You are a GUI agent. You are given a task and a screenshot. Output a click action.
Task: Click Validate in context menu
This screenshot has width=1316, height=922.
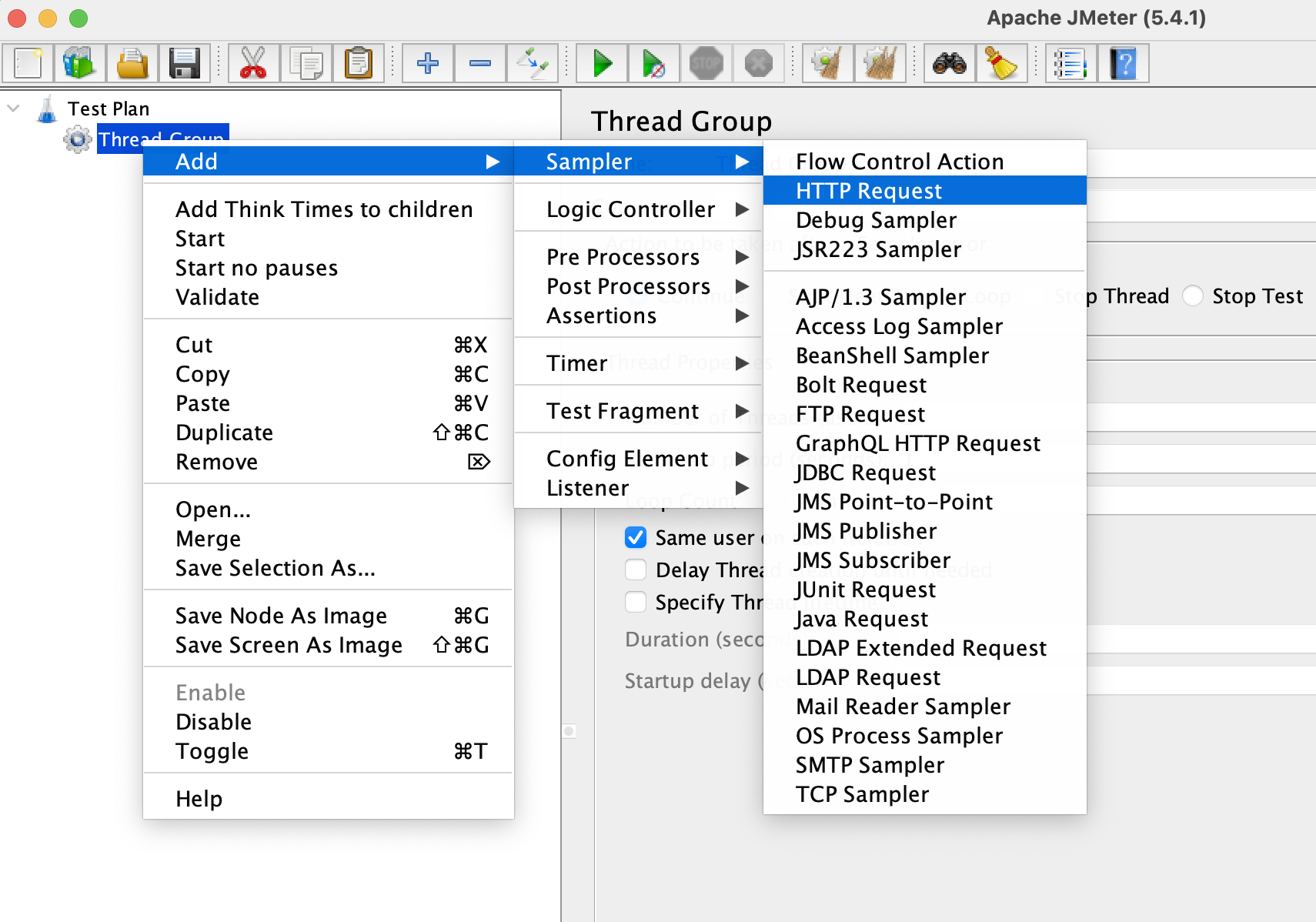pyautogui.click(x=329, y=297)
